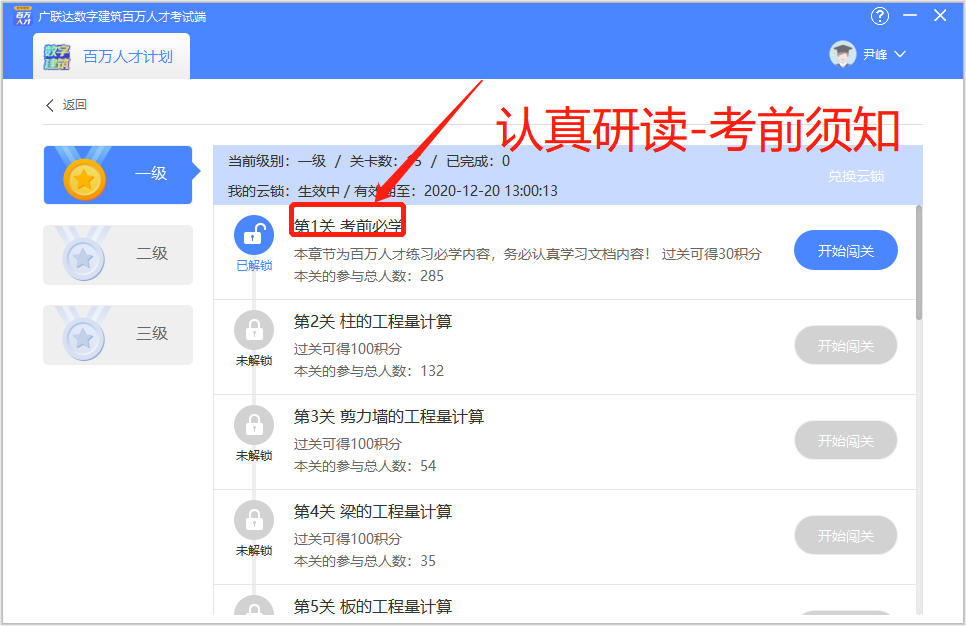Click the text 本关的参与总人数：54
The image size is (966, 626).
(x=365, y=466)
